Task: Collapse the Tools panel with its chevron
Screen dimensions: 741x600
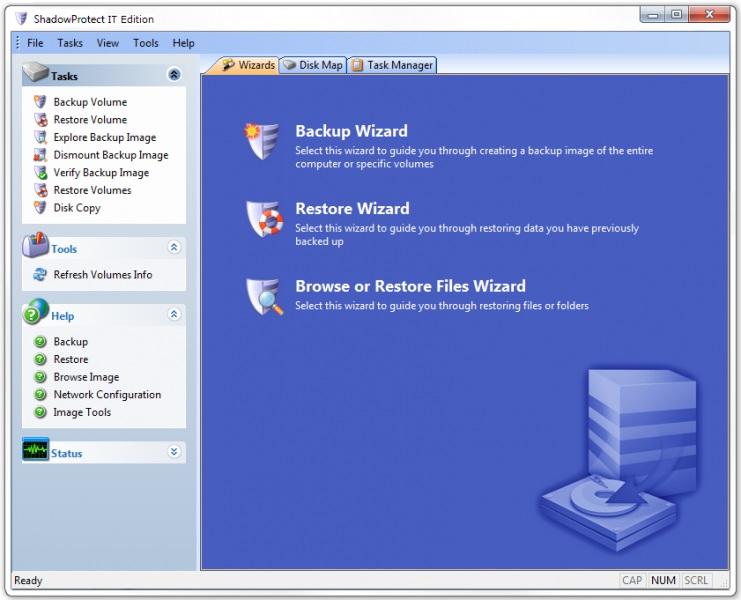Action: pyautogui.click(x=174, y=247)
